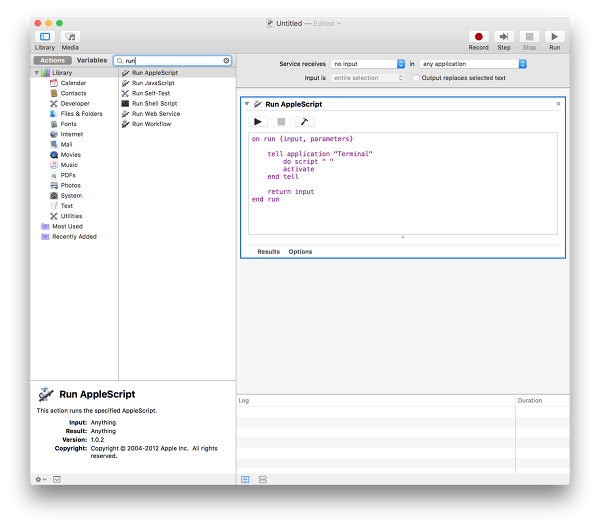Select the System category
600x528 pixels.
click(71, 196)
